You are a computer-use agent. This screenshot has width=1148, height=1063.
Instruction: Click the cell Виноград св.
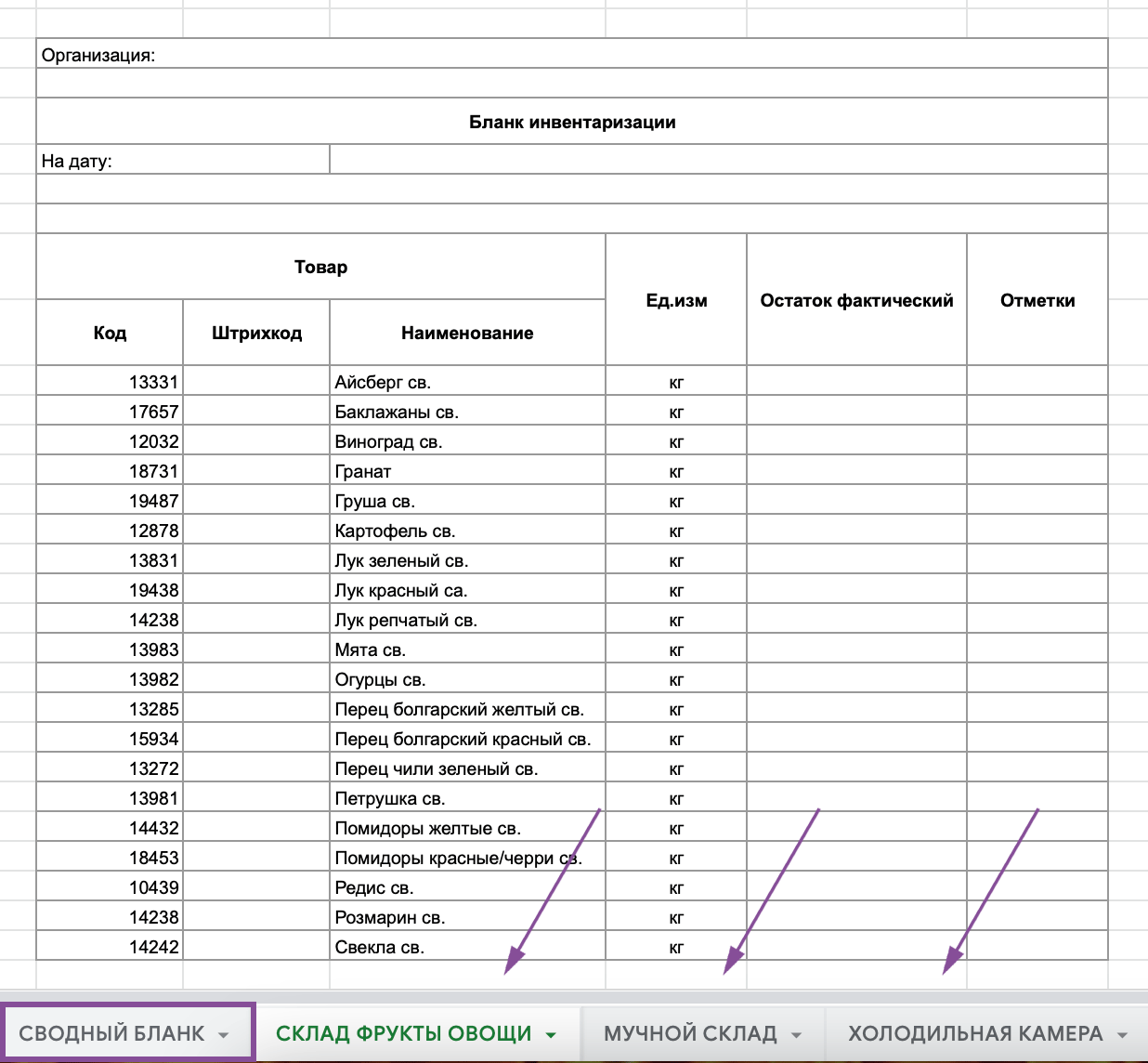coord(467,441)
